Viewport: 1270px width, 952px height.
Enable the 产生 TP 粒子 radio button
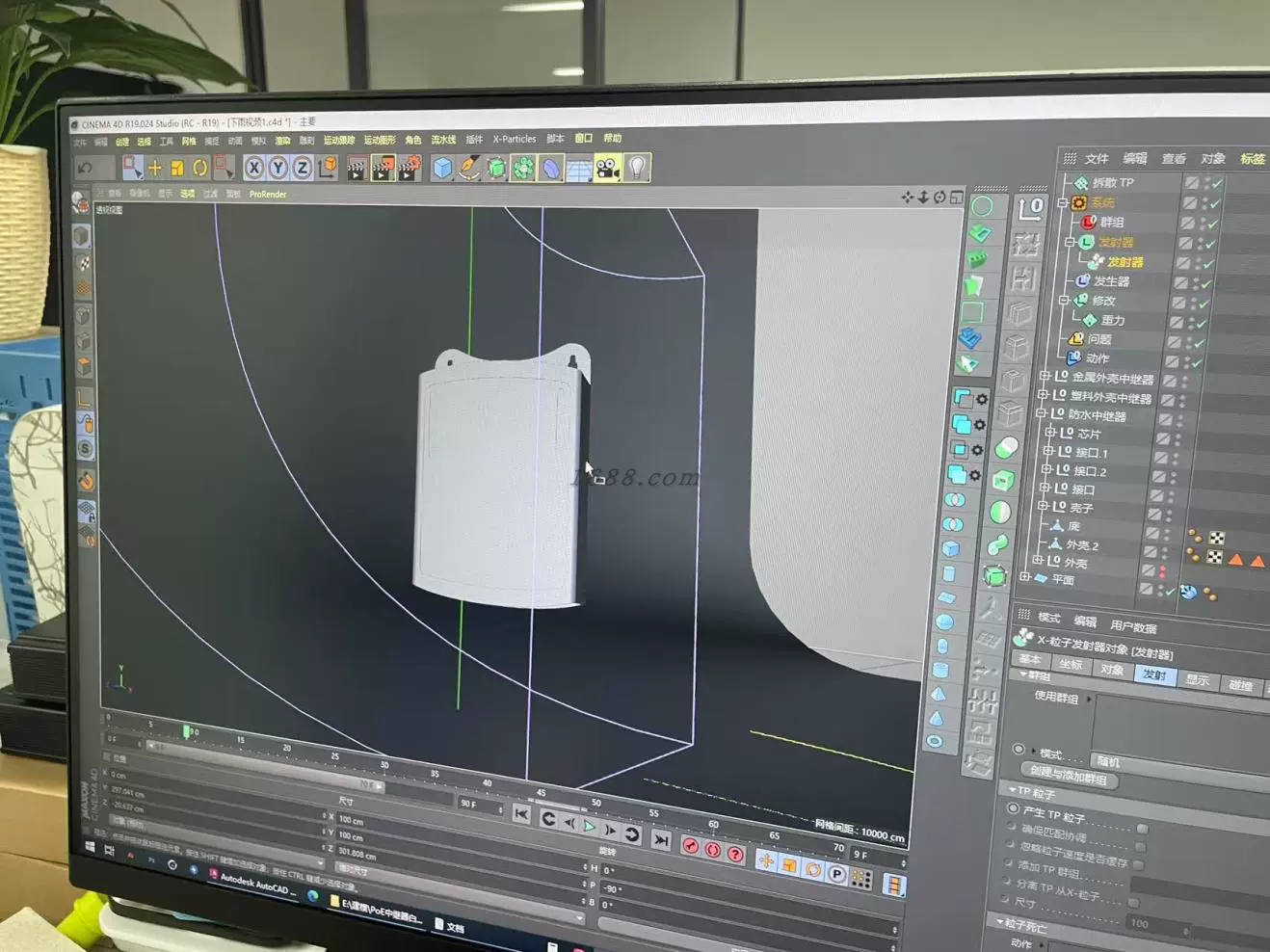1013,808
